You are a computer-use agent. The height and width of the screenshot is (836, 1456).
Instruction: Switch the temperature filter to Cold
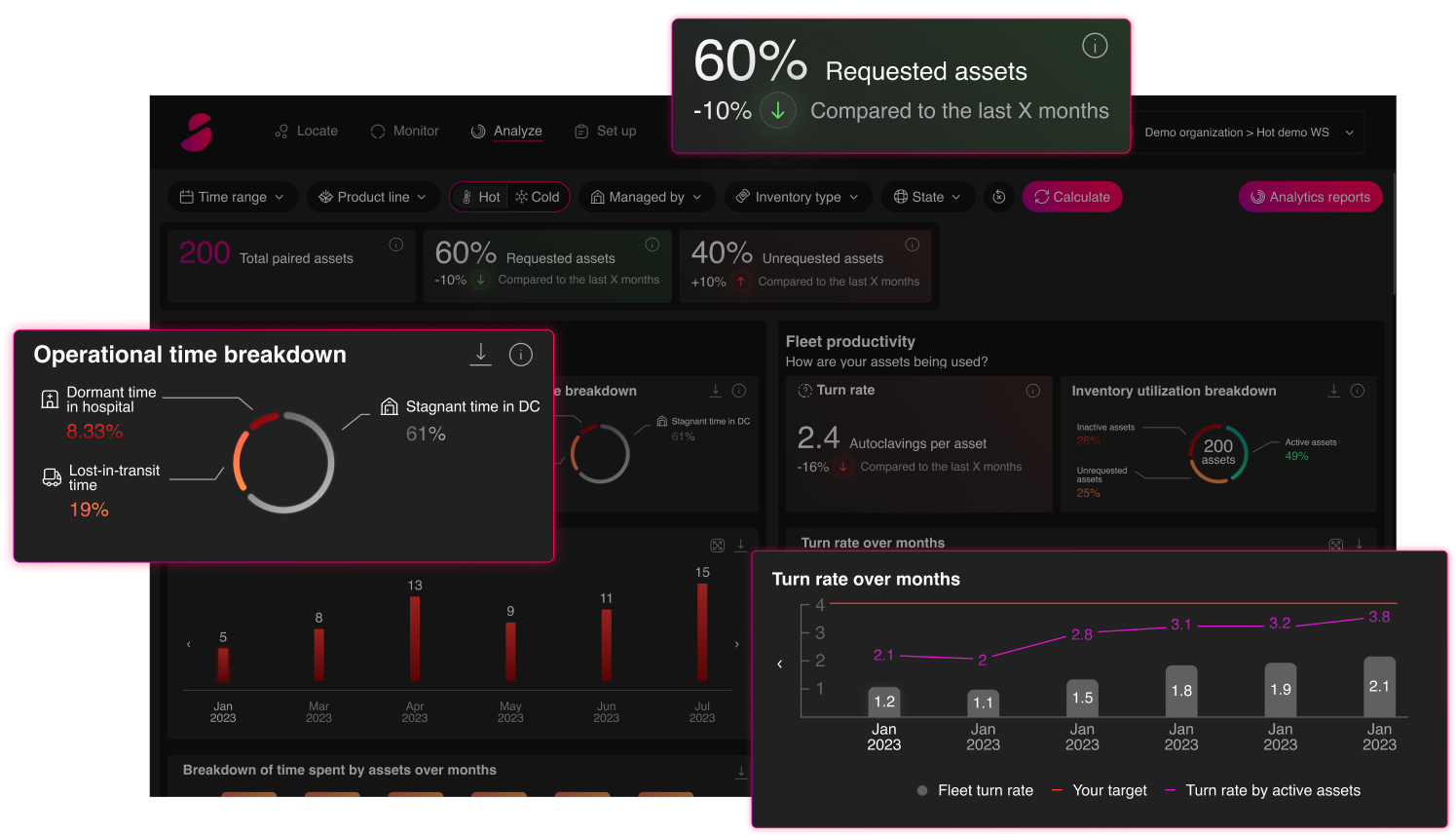pyautogui.click(x=537, y=196)
